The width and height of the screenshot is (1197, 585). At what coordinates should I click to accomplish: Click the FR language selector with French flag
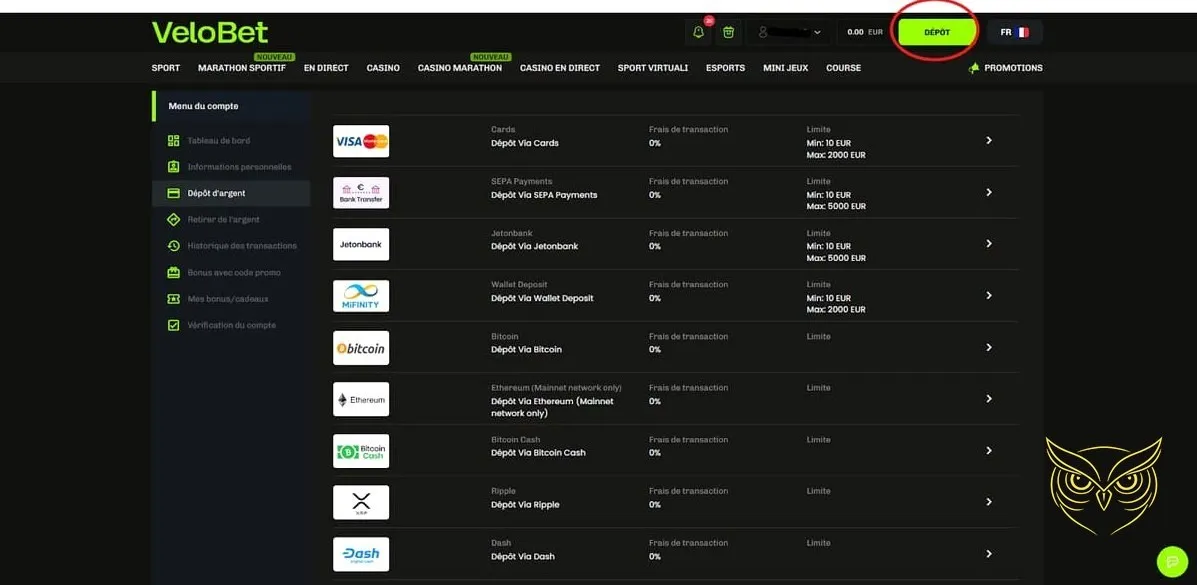(x=1014, y=31)
